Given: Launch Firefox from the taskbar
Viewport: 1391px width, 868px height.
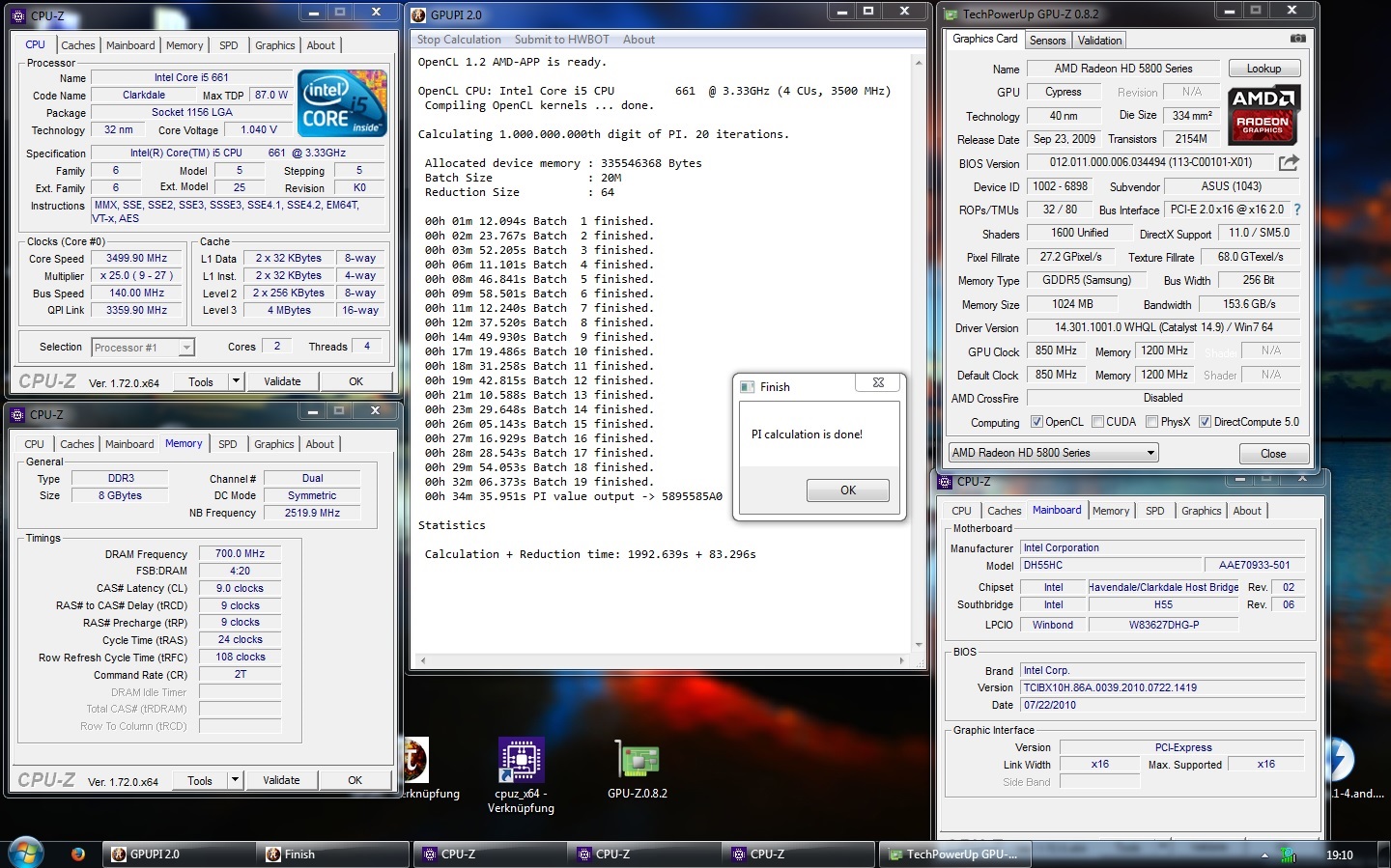Looking at the screenshot, I should point(78,854).
